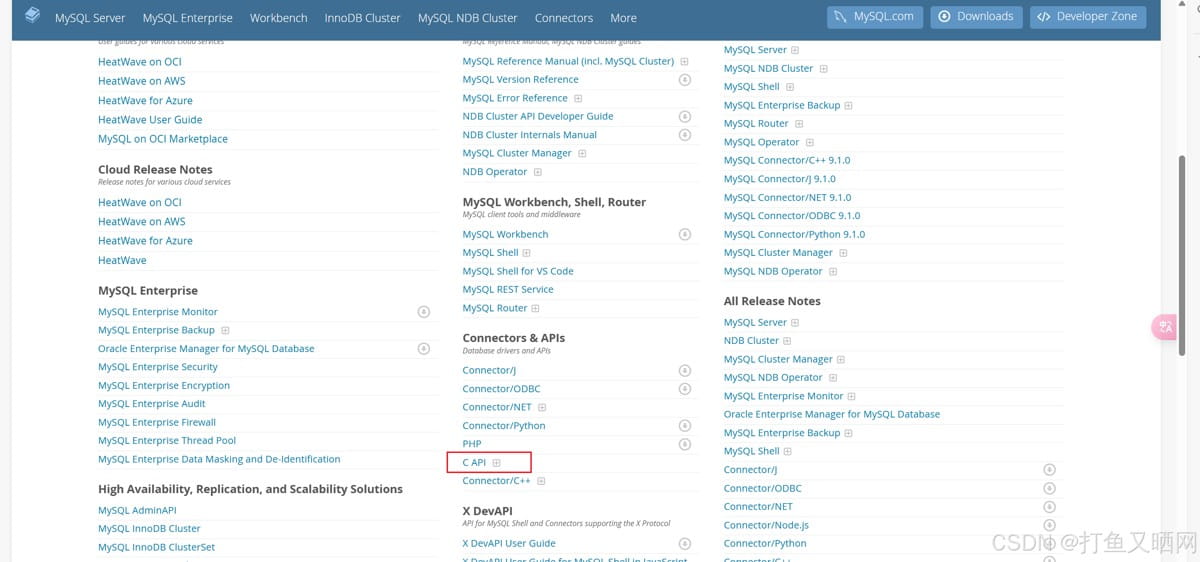Screen dimensions: 1200x562
Task: Open MySQL on OCI Marketplace link
Action: [163, 139]
